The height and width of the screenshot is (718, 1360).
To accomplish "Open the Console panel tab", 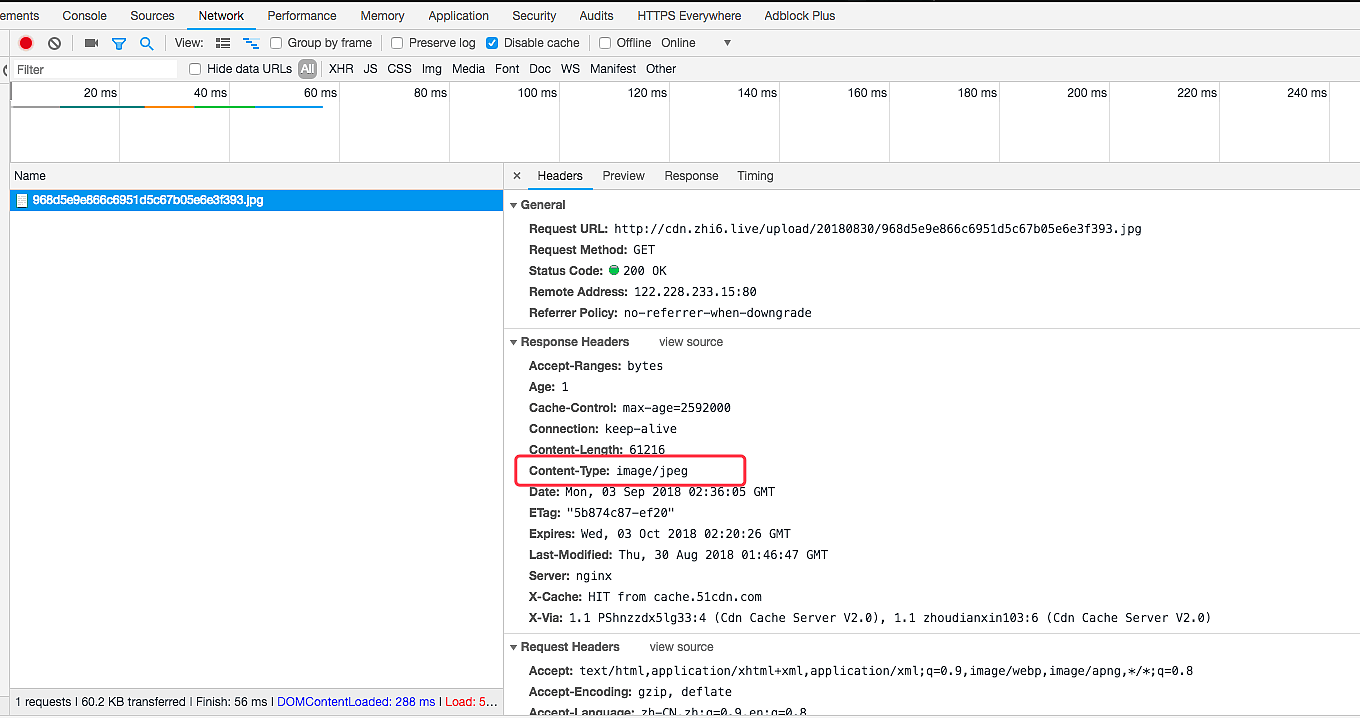I will click(x=84, y=16).
